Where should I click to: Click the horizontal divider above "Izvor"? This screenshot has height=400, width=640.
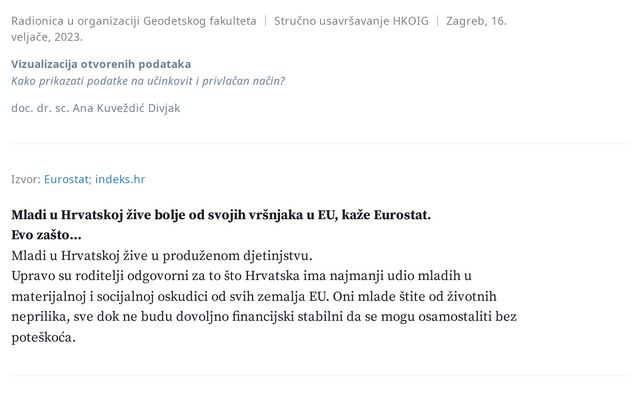[320, 143]
